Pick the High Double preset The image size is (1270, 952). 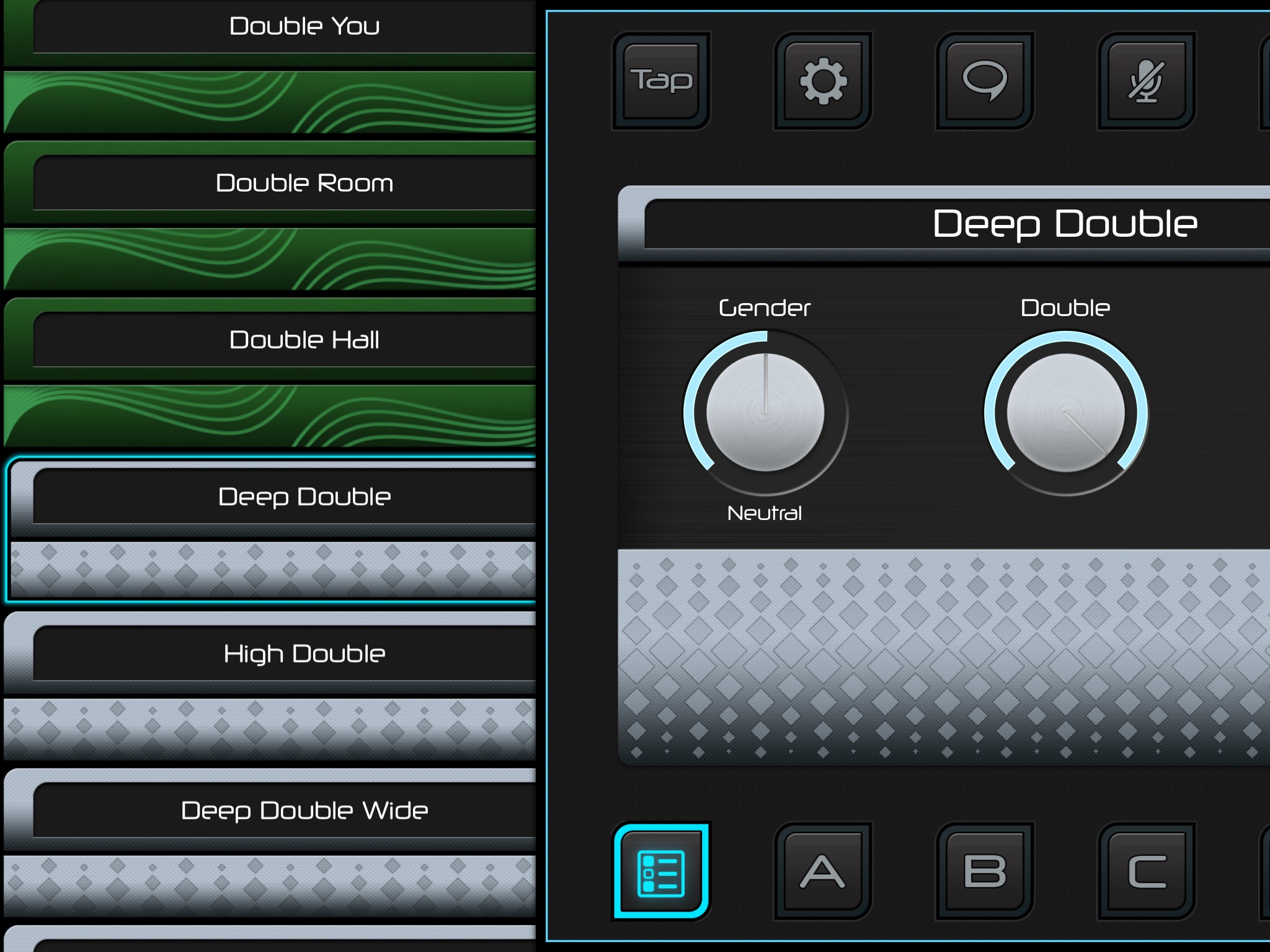pyautogui.click(x=304, y=654)
